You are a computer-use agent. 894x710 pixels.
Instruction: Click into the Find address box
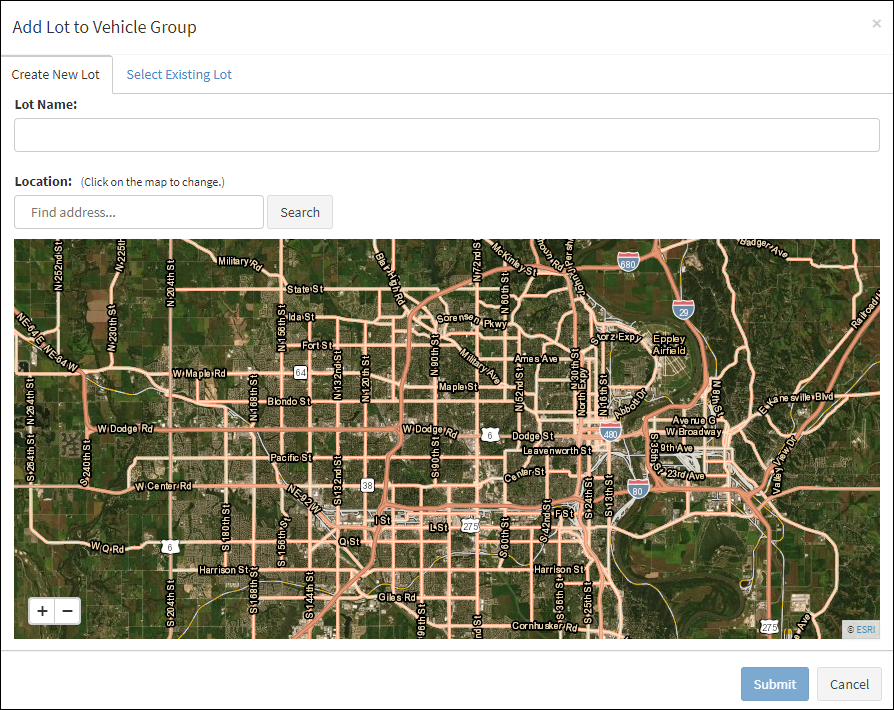click(139, 212)
